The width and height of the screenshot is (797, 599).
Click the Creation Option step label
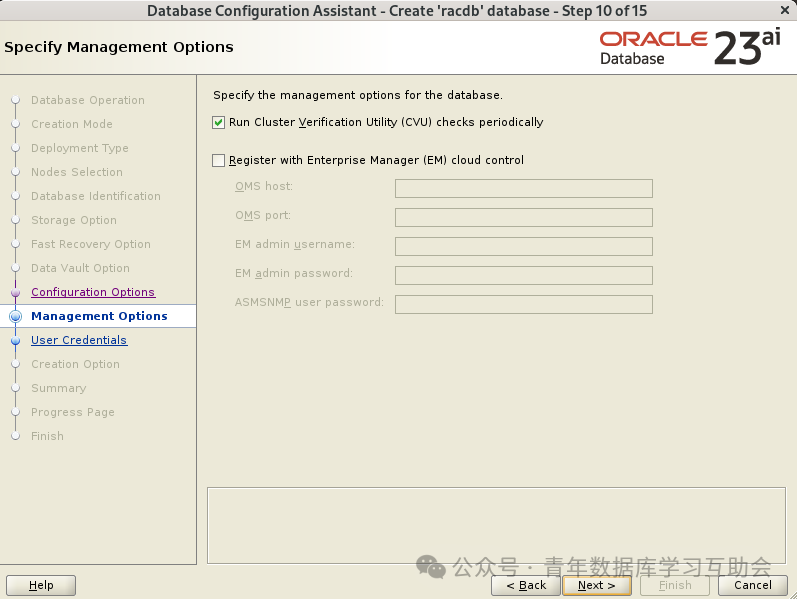click(x=75, y=364)
